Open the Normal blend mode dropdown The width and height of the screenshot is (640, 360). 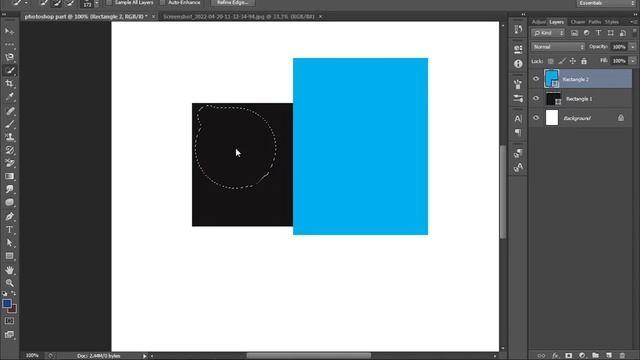(558, 47)
